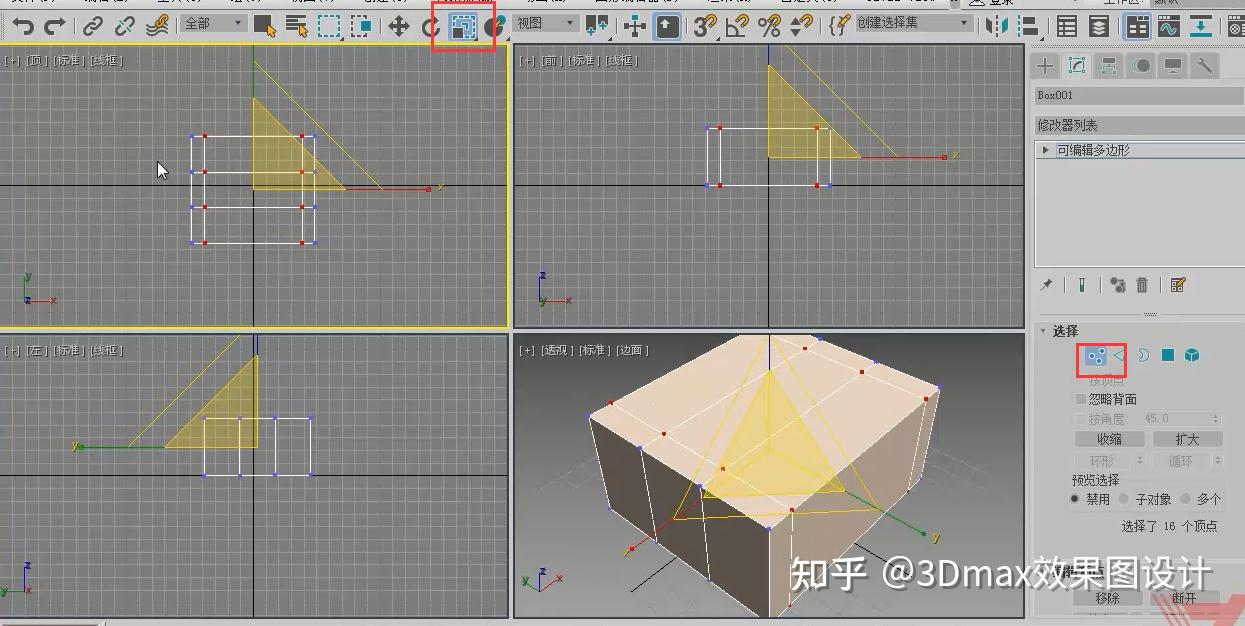This screenshot has width=1245, height=626.
Task: Open Edit Named Selection Sets dialog
Action: (x=840, y=25)
